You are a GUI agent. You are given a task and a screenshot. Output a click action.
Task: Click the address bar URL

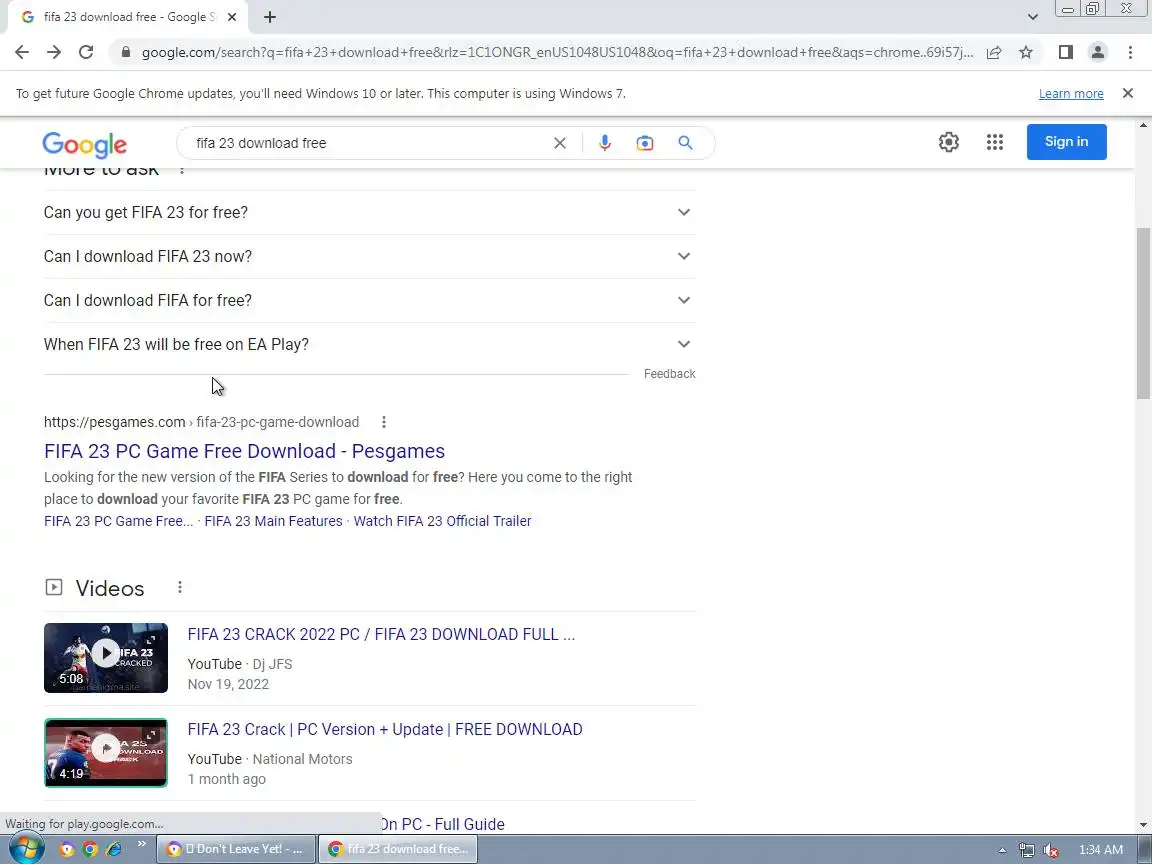pos(557,52)
